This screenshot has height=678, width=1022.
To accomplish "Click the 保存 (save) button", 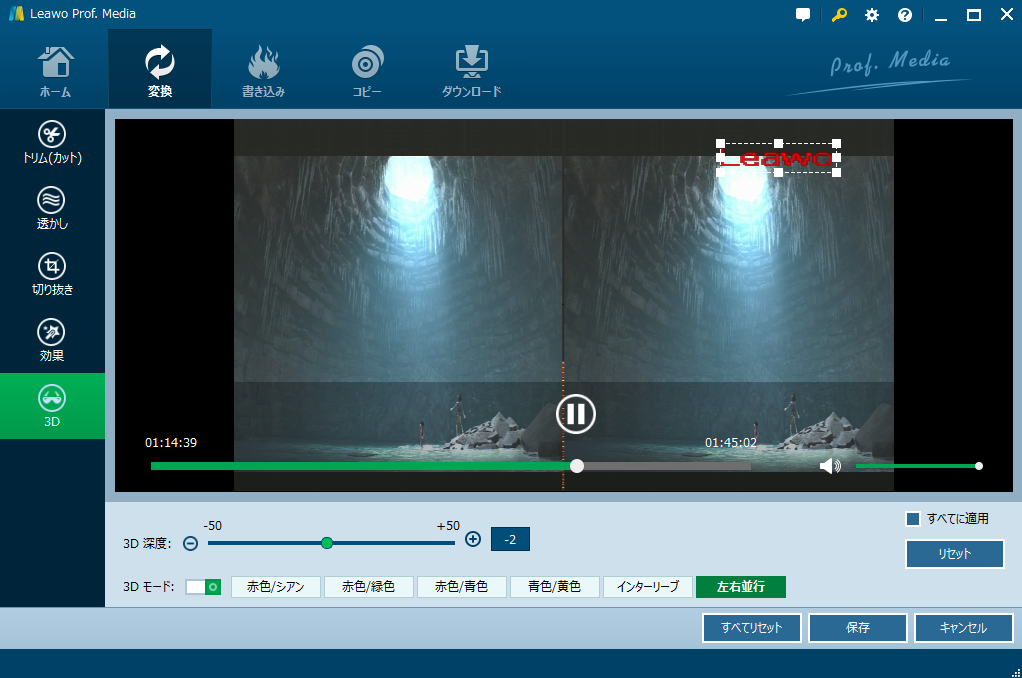I will point(857,628).
